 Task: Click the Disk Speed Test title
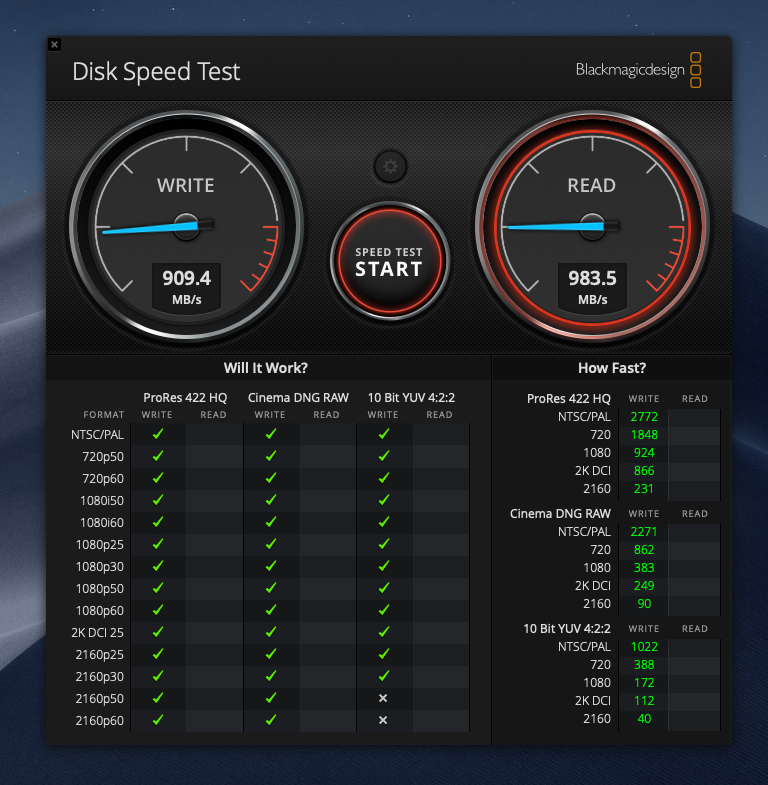(x=156, y=71)
